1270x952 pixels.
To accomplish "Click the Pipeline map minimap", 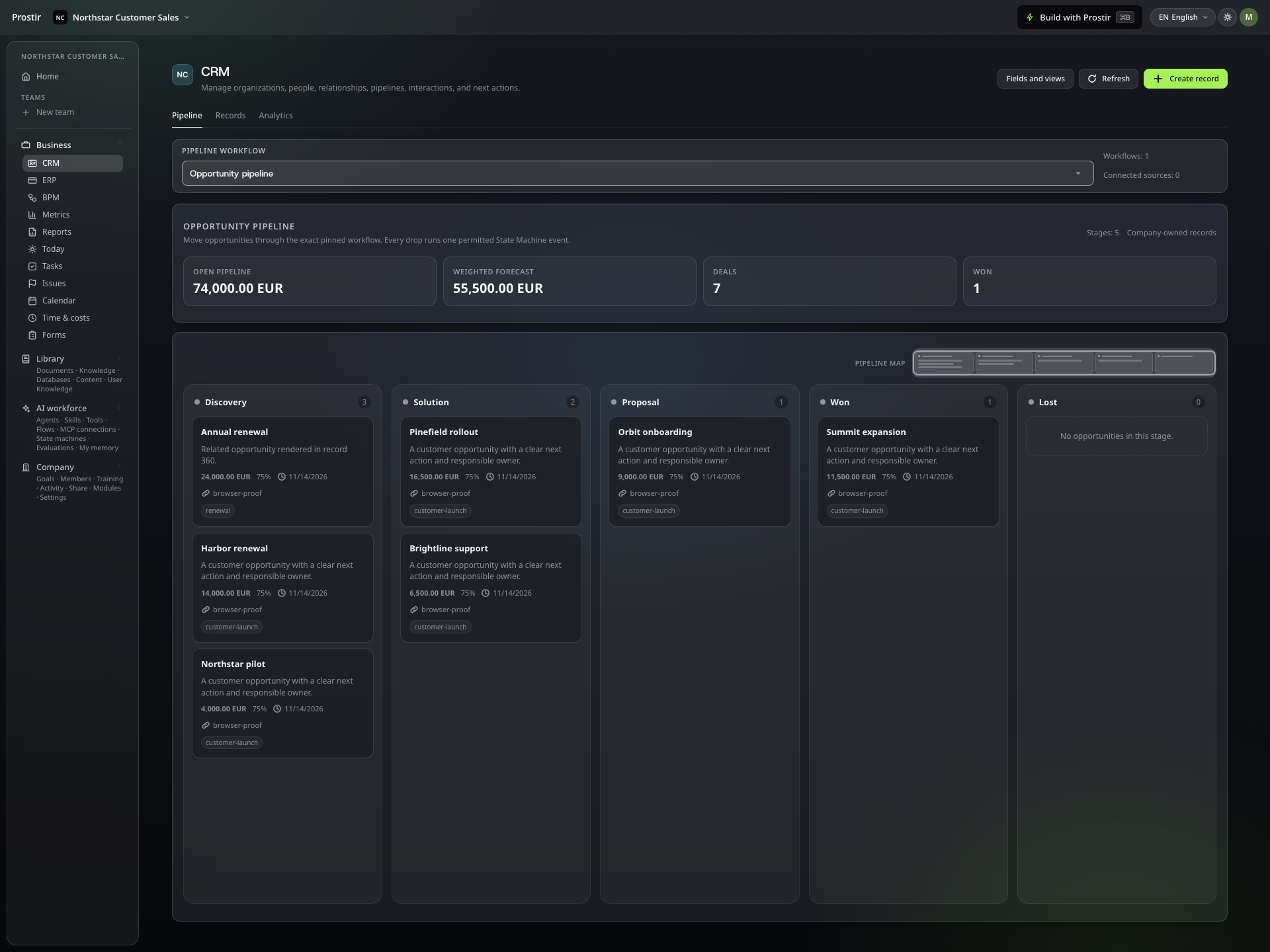I will point(1064,363).
